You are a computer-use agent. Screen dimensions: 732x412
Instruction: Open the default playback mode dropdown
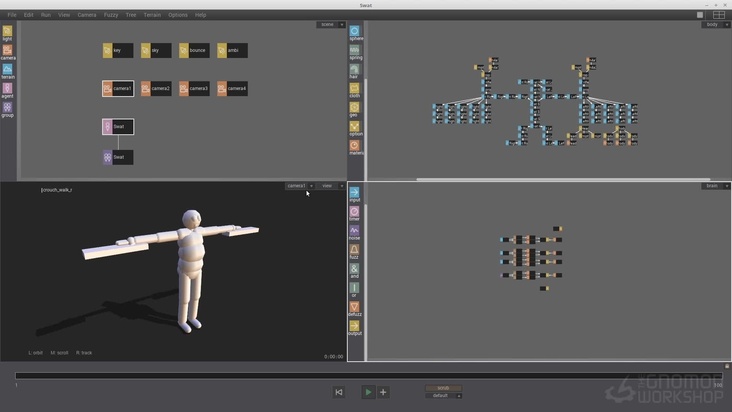coord(443,396)
